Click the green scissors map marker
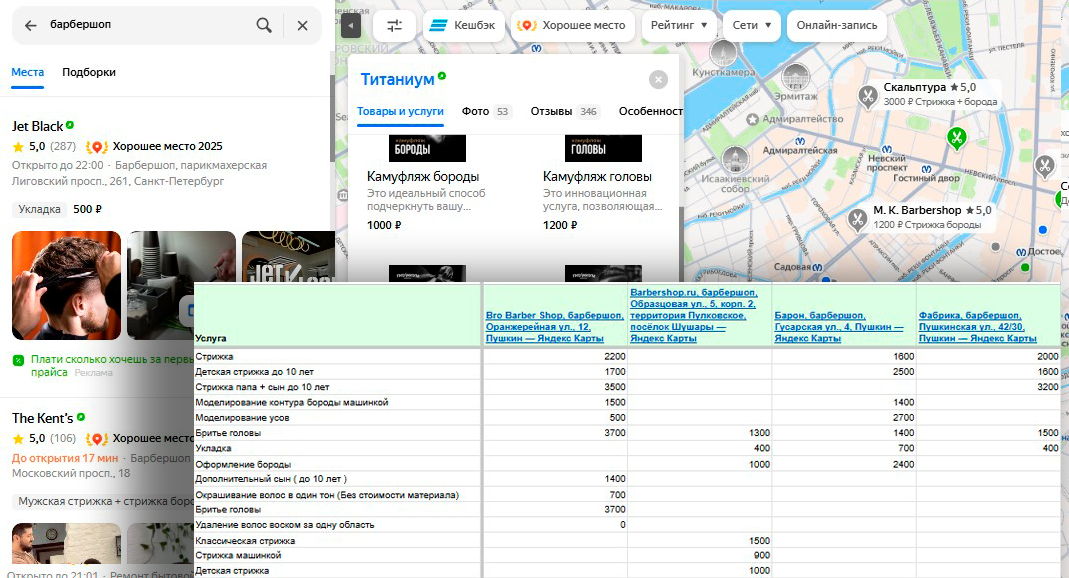 (x=957, y=137)
